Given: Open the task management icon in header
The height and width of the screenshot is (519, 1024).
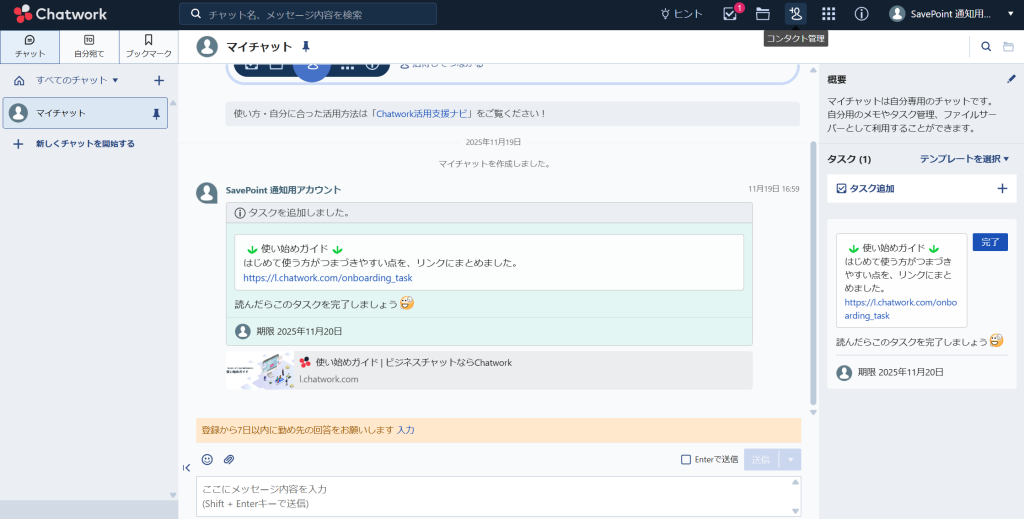Looking at the screenshot, I should [730, 14].
